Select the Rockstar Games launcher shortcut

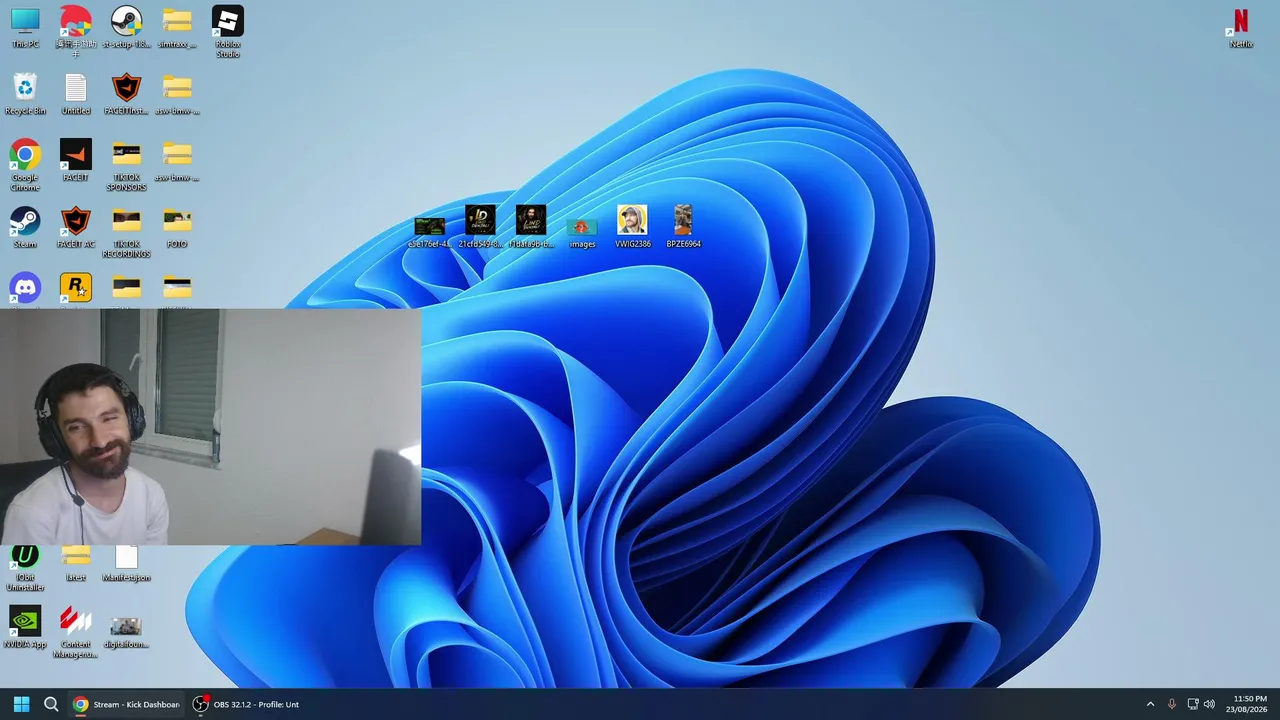[x=76, y=290]
